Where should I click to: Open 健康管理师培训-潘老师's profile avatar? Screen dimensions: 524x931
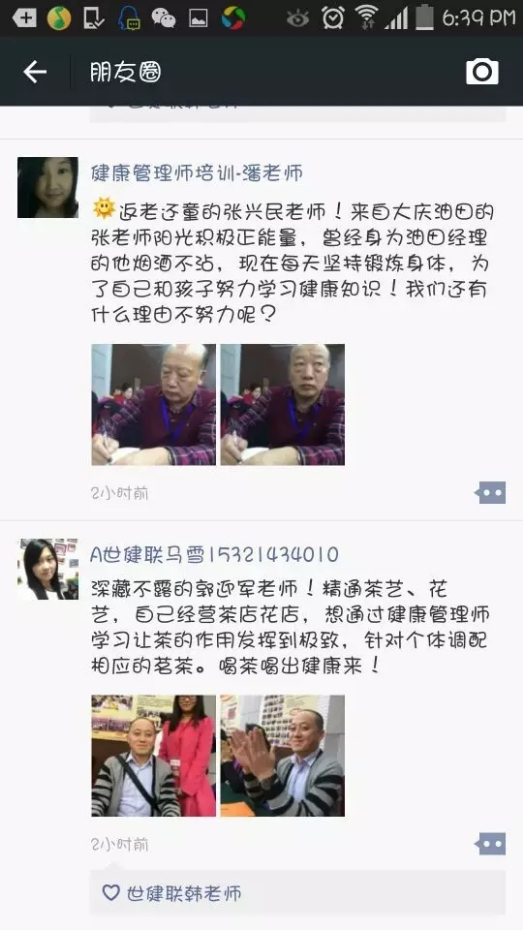point(47,188)
